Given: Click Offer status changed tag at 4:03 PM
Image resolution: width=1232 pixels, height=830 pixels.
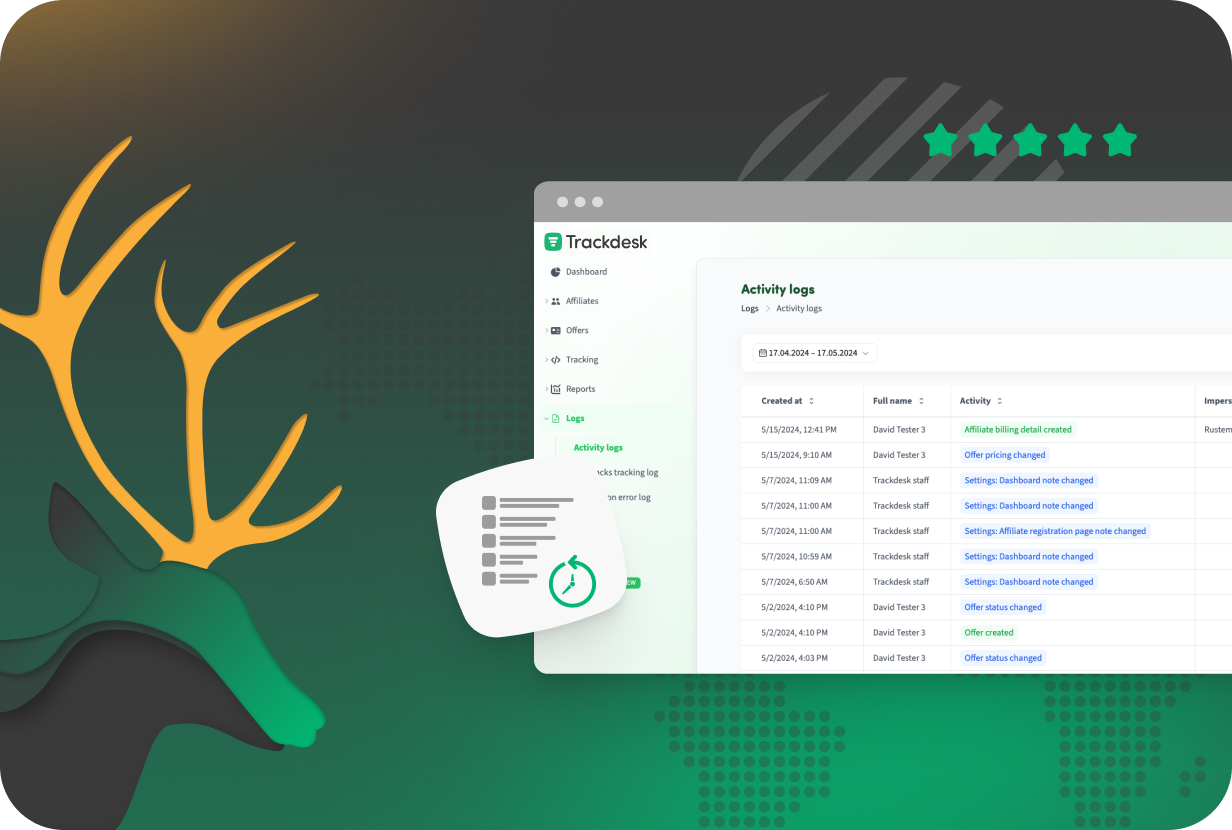Looking at the screenshot, I should pyautogui.click(x=1003, y=658).
